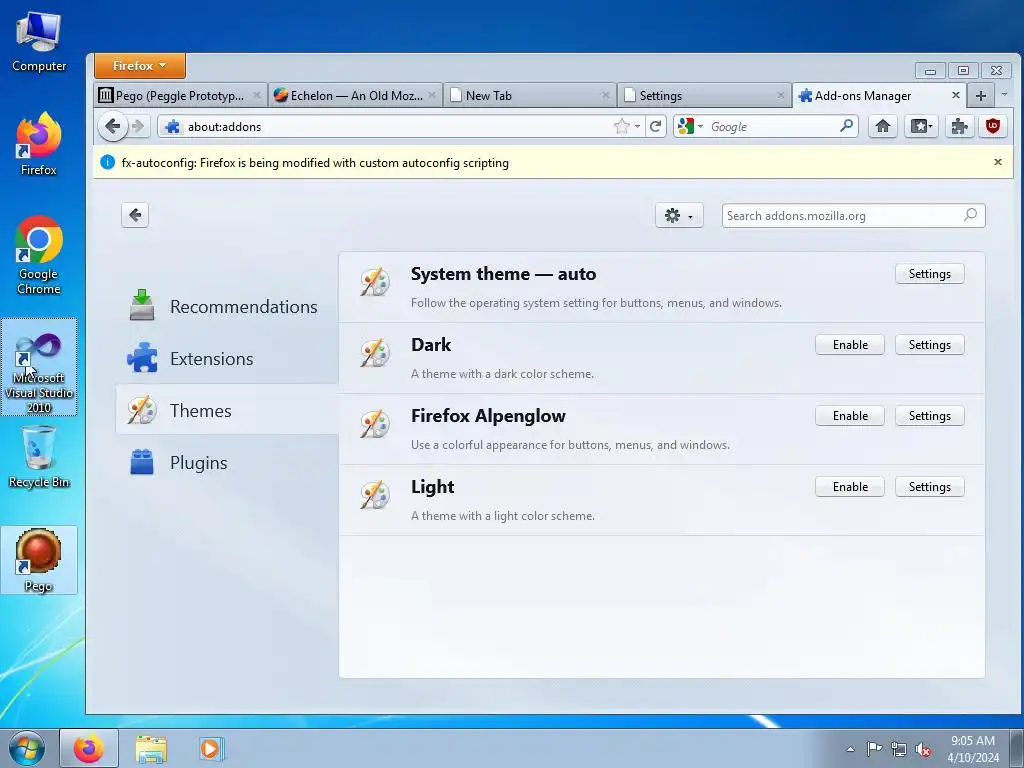Open the bookmarks menu toolbar button
Viewport: 1024px width, 768px height.
tap(921, 126)
